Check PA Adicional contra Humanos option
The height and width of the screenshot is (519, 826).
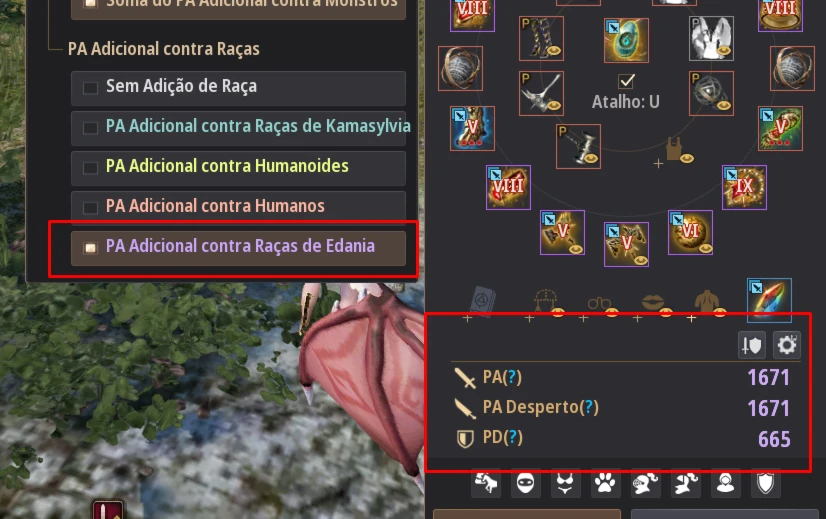[x=90, y=208]
